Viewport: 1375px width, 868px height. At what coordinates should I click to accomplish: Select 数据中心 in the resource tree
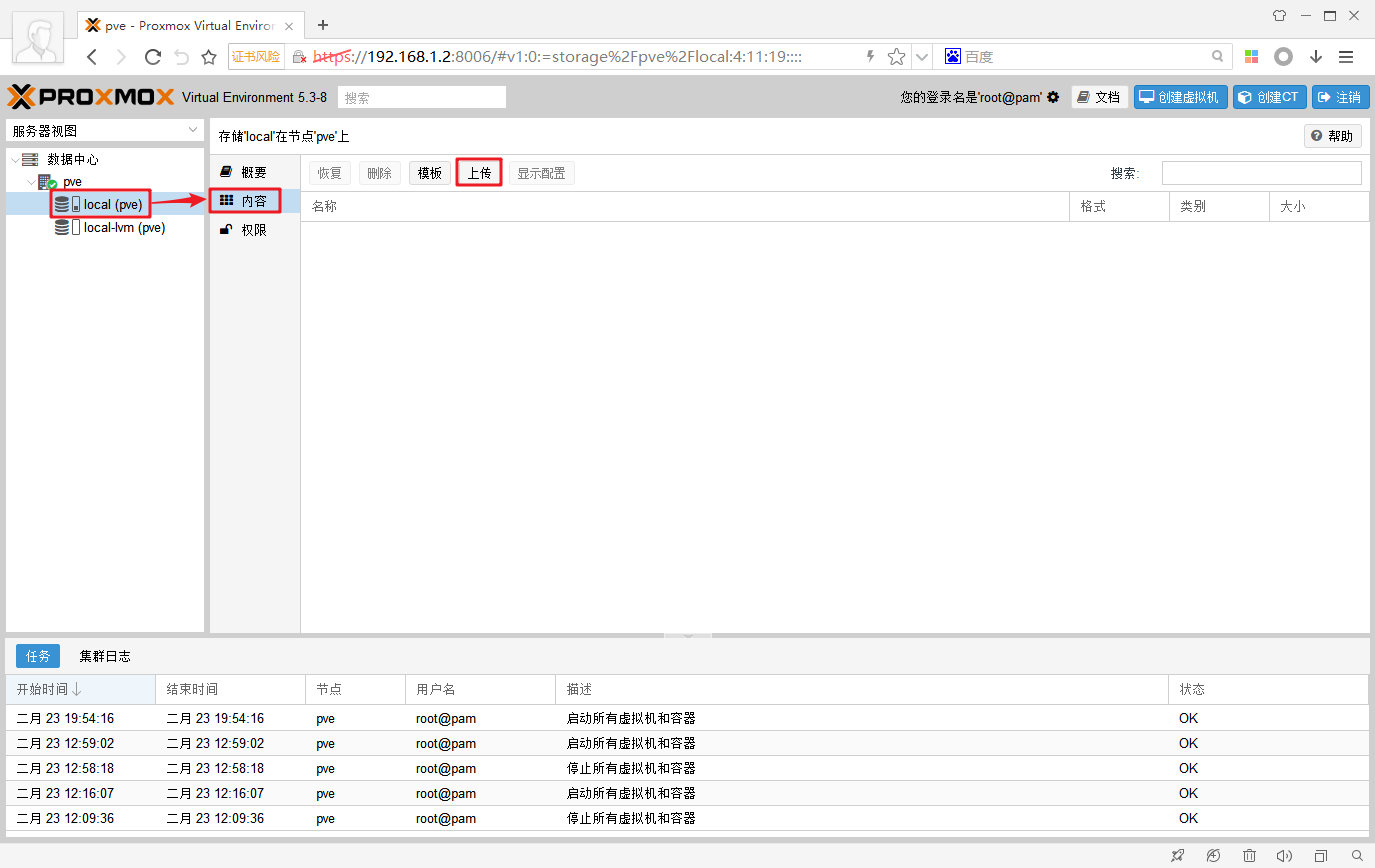click(x=73, y=159)
